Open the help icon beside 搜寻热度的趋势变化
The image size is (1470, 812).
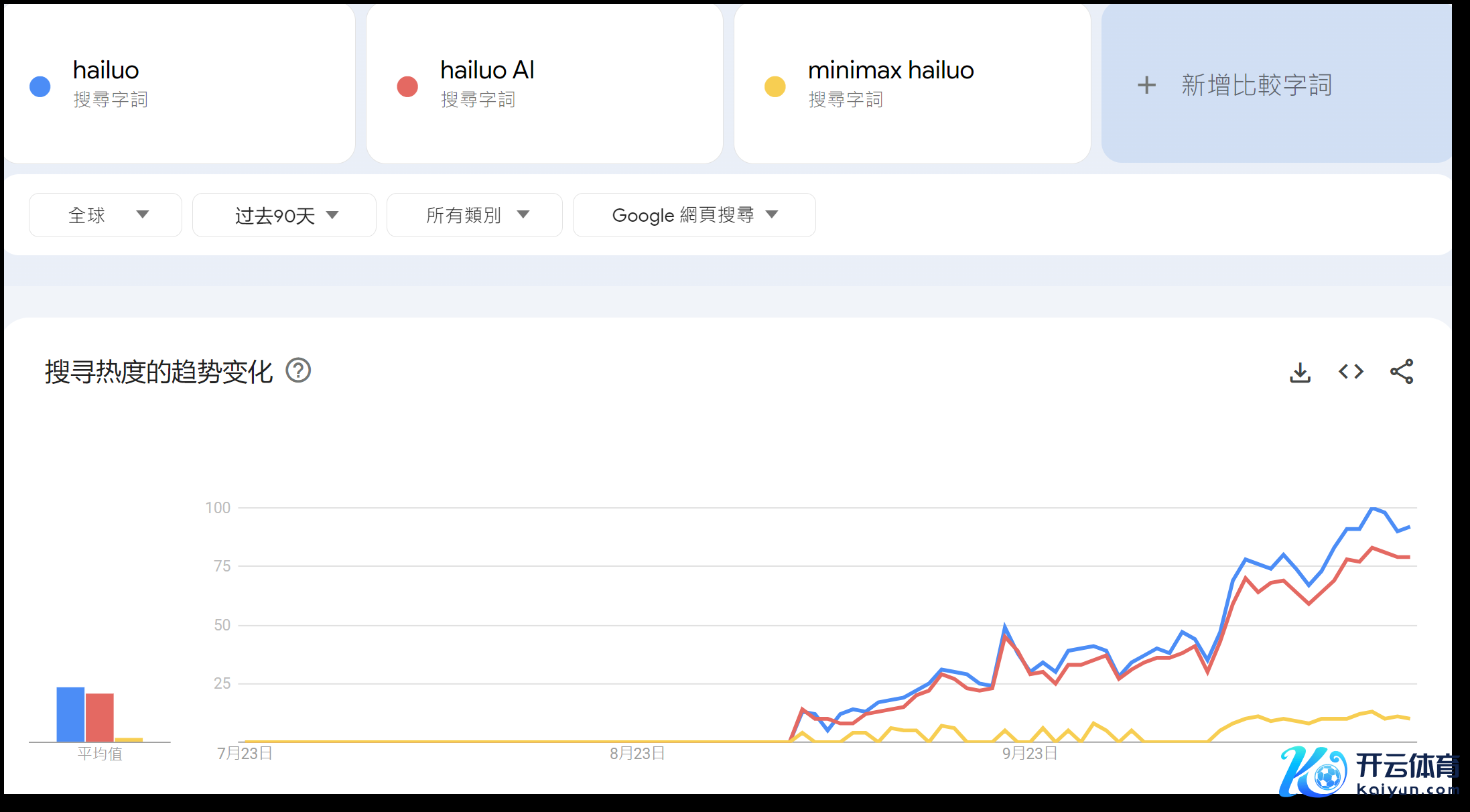point(298,370)
